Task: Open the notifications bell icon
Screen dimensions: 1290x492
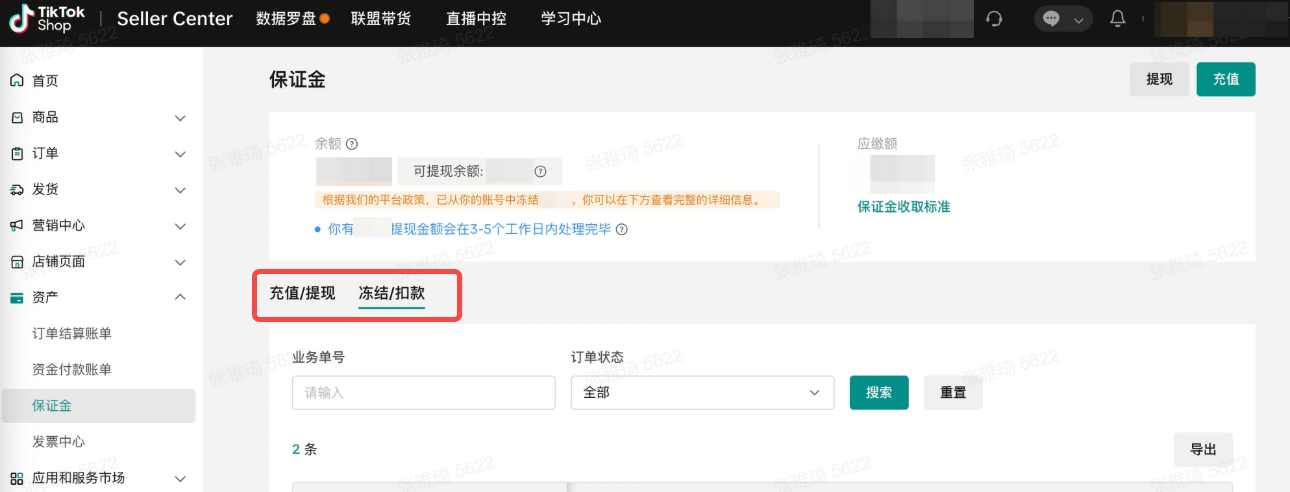Action: click(x=1118, y=19)
